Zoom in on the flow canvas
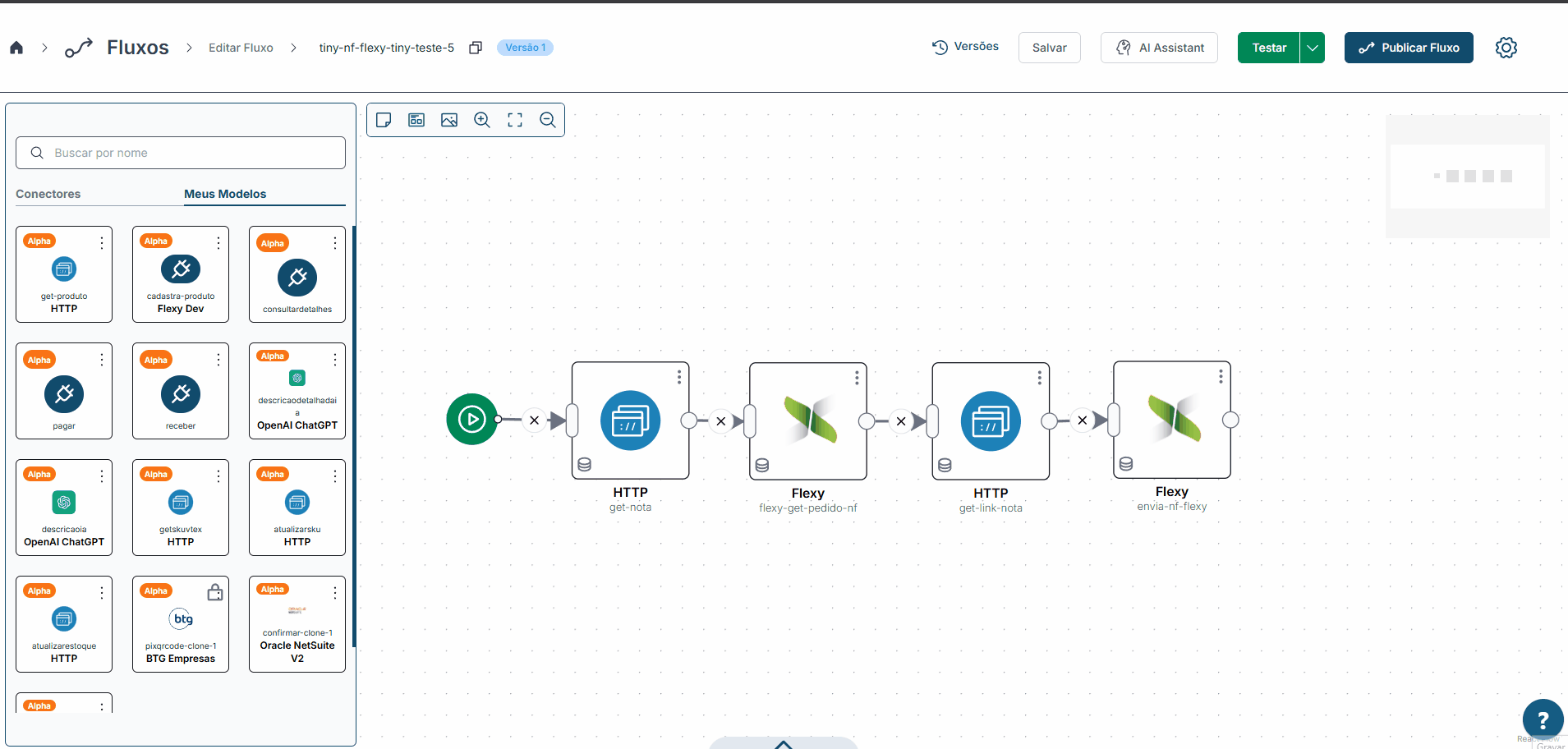This screenshot has width=1568, height=749. tap(482, 120)
